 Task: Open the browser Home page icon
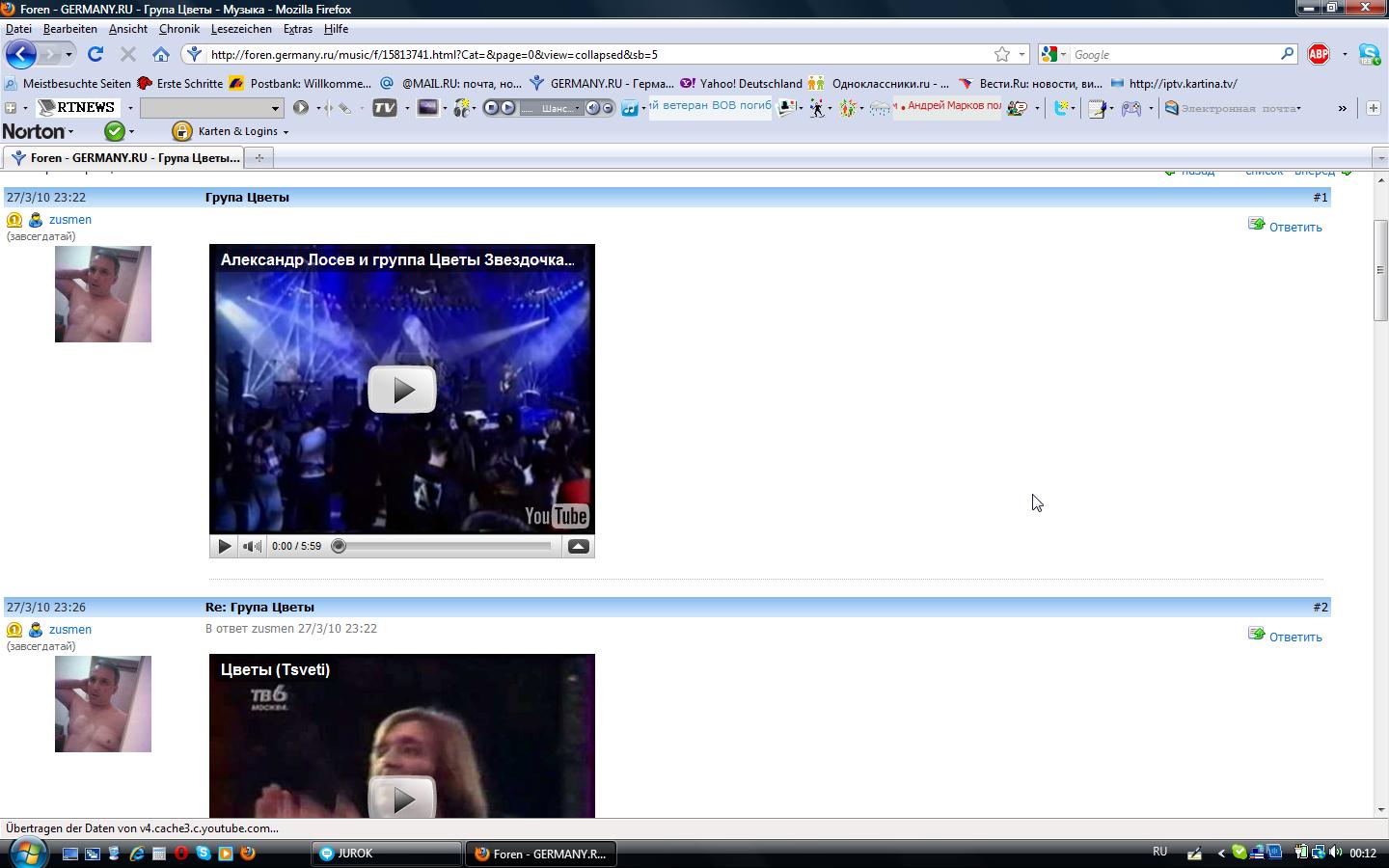click(161, 54)
